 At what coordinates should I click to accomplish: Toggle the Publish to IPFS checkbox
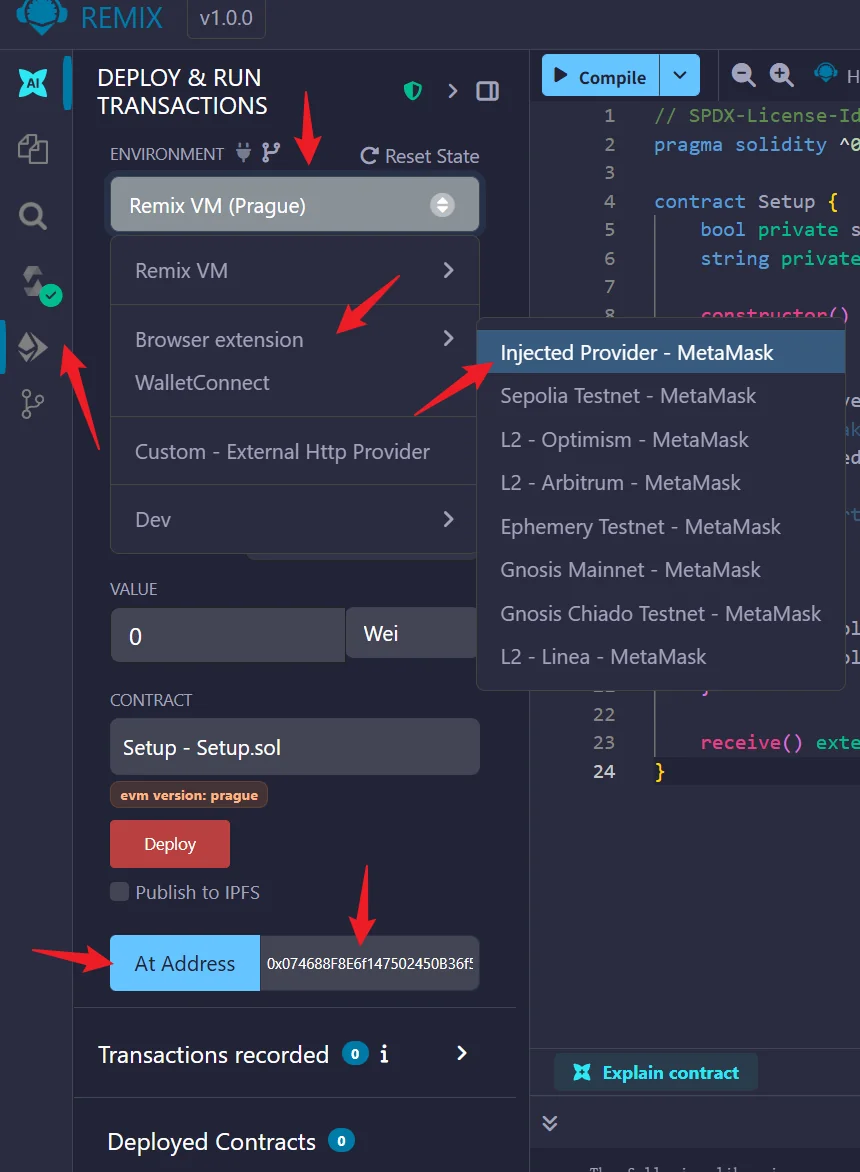(x=120, y=892)
